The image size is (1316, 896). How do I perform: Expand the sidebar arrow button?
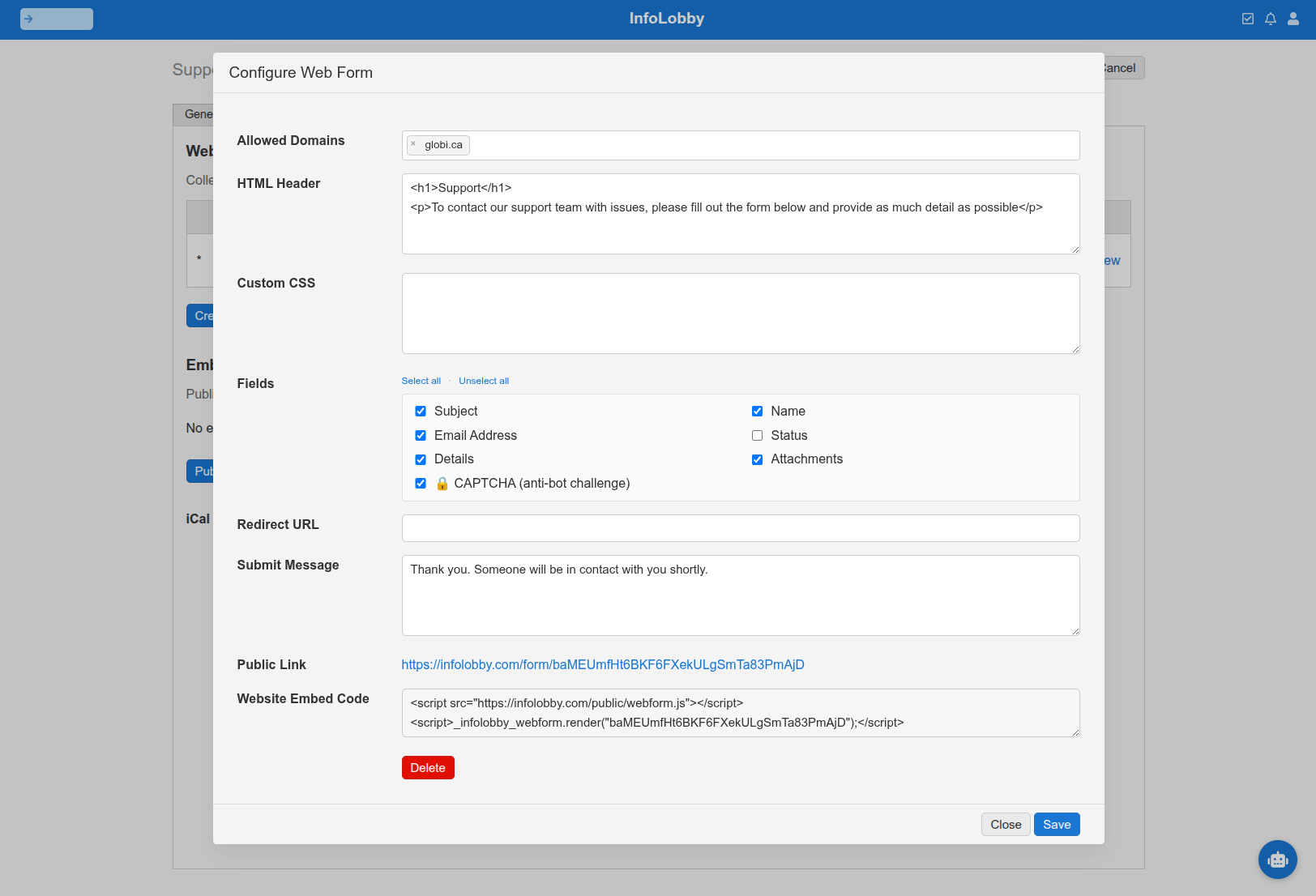(57, 19)
